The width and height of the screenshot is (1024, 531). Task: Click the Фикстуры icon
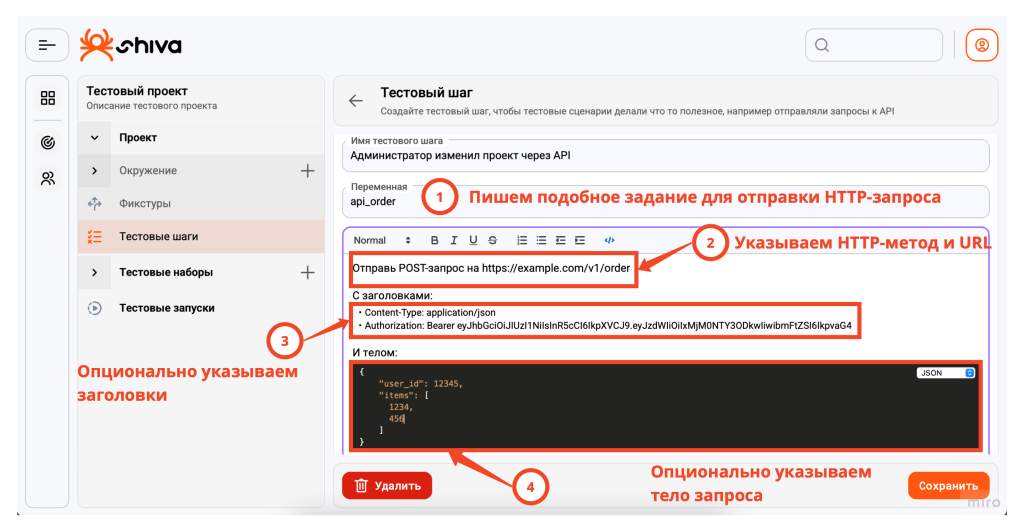(95, 203)
